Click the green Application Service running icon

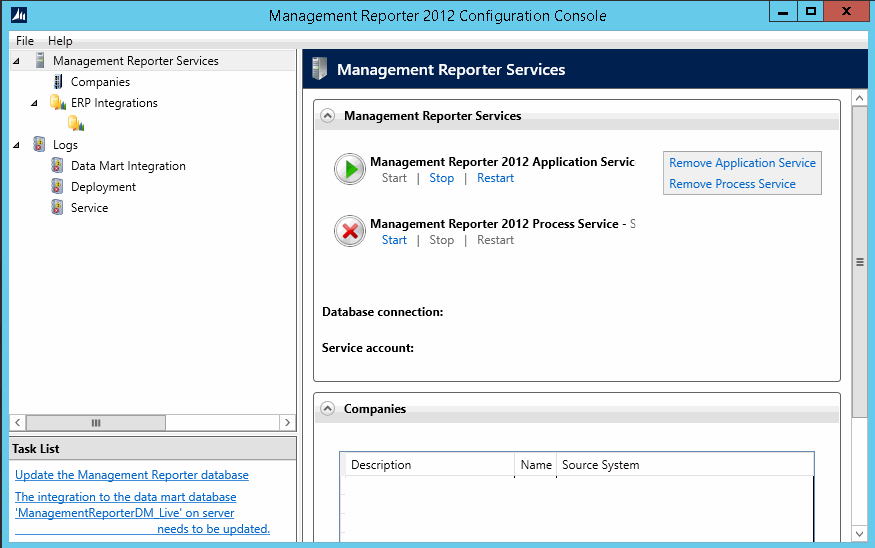click(350, 170)
